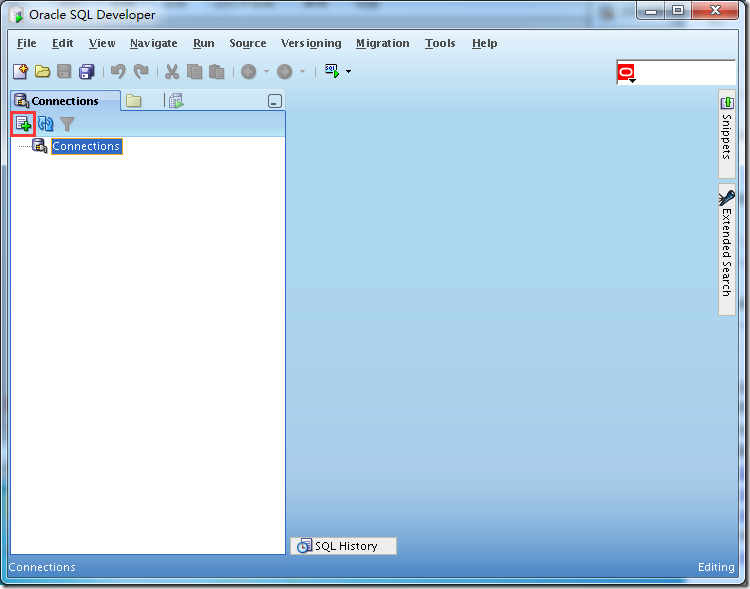Image resolution: width=750 pixels, height=589 pixels.
Task: Click the Redo toolbar icon
Action: pos(141,72)
